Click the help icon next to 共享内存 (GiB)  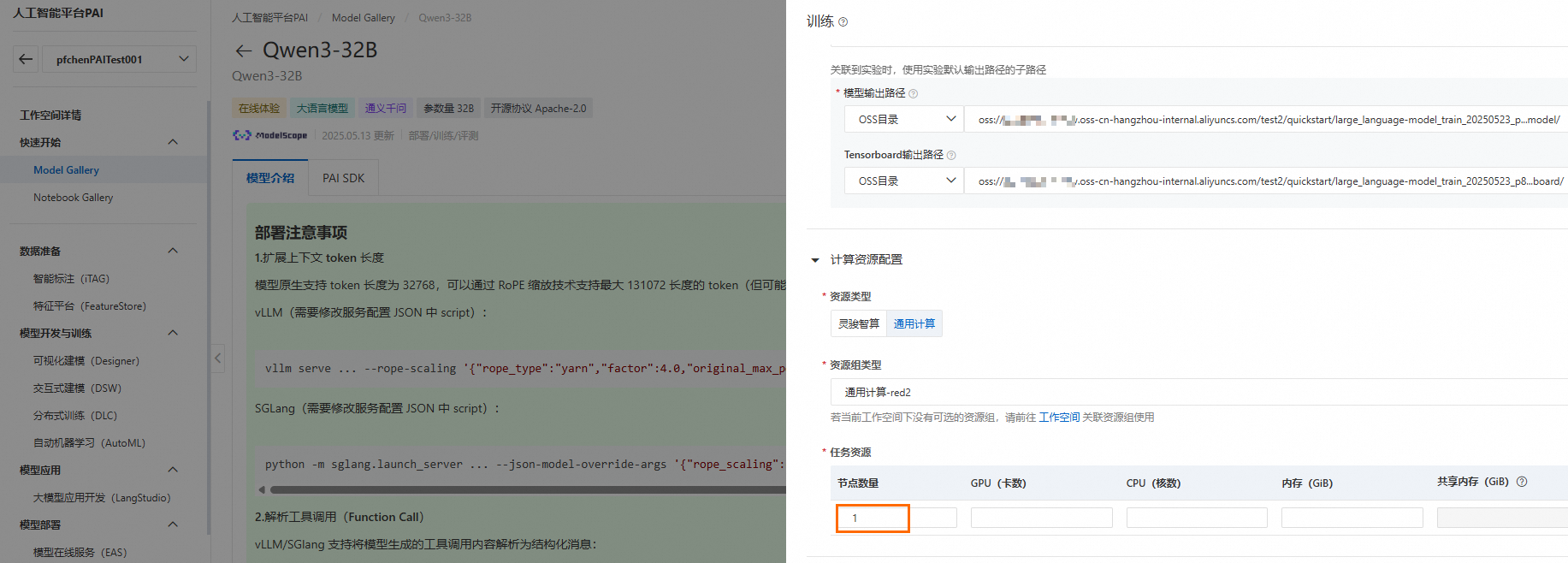1522,482
